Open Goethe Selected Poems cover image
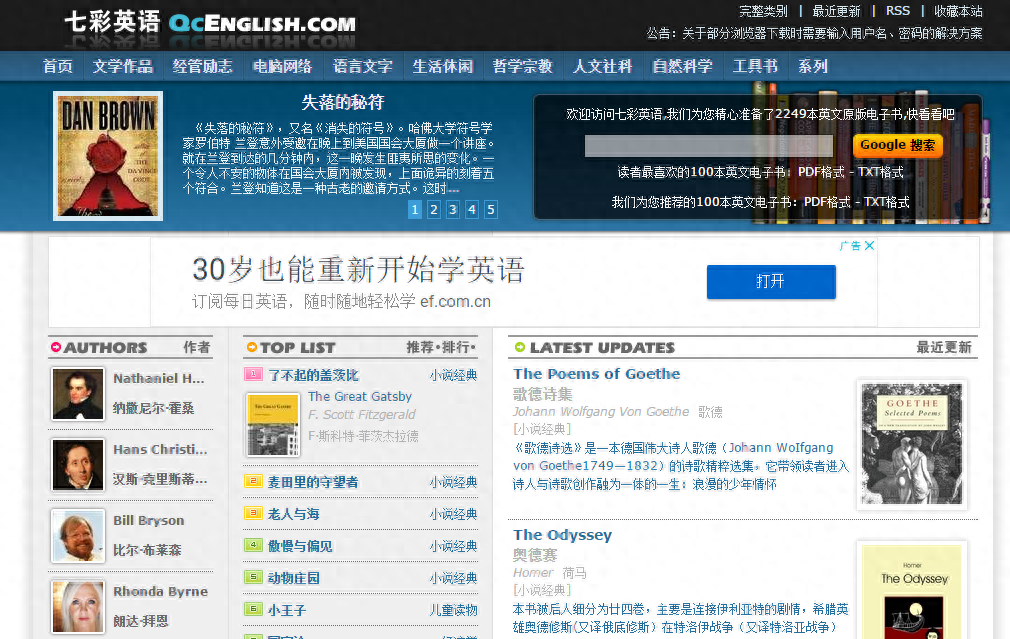The width and height of the screenshot is (1010, 639). pos(912,444)
